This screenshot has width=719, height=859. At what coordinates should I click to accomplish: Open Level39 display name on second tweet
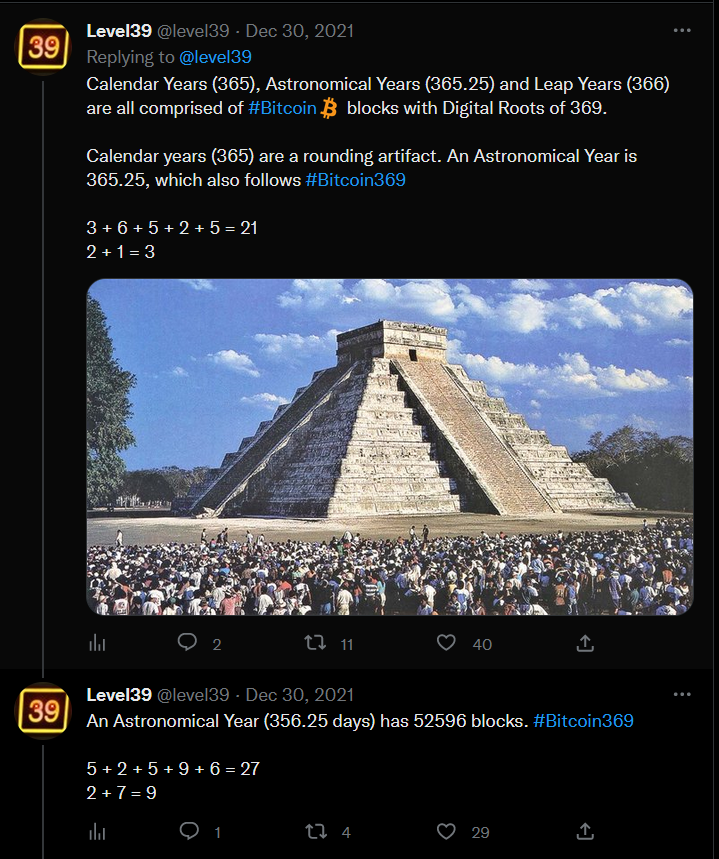tap(119, 695)
